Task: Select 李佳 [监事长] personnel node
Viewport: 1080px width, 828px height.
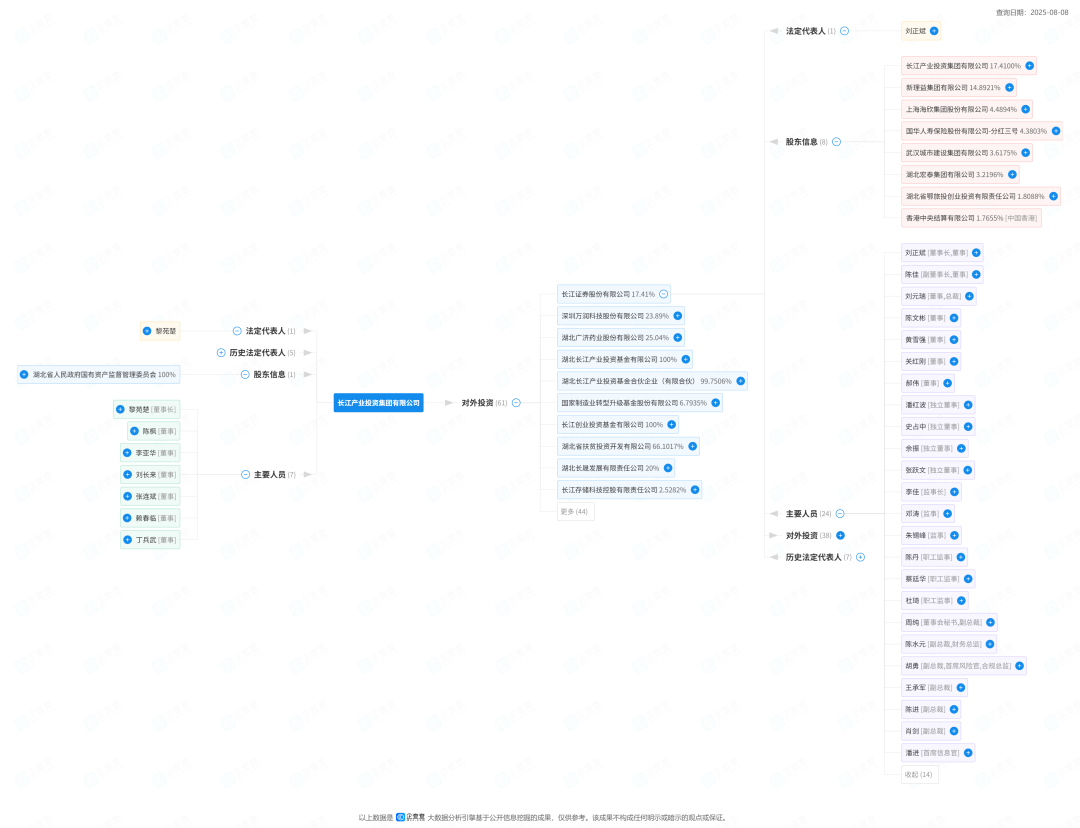Action: (x=931, y=492)
